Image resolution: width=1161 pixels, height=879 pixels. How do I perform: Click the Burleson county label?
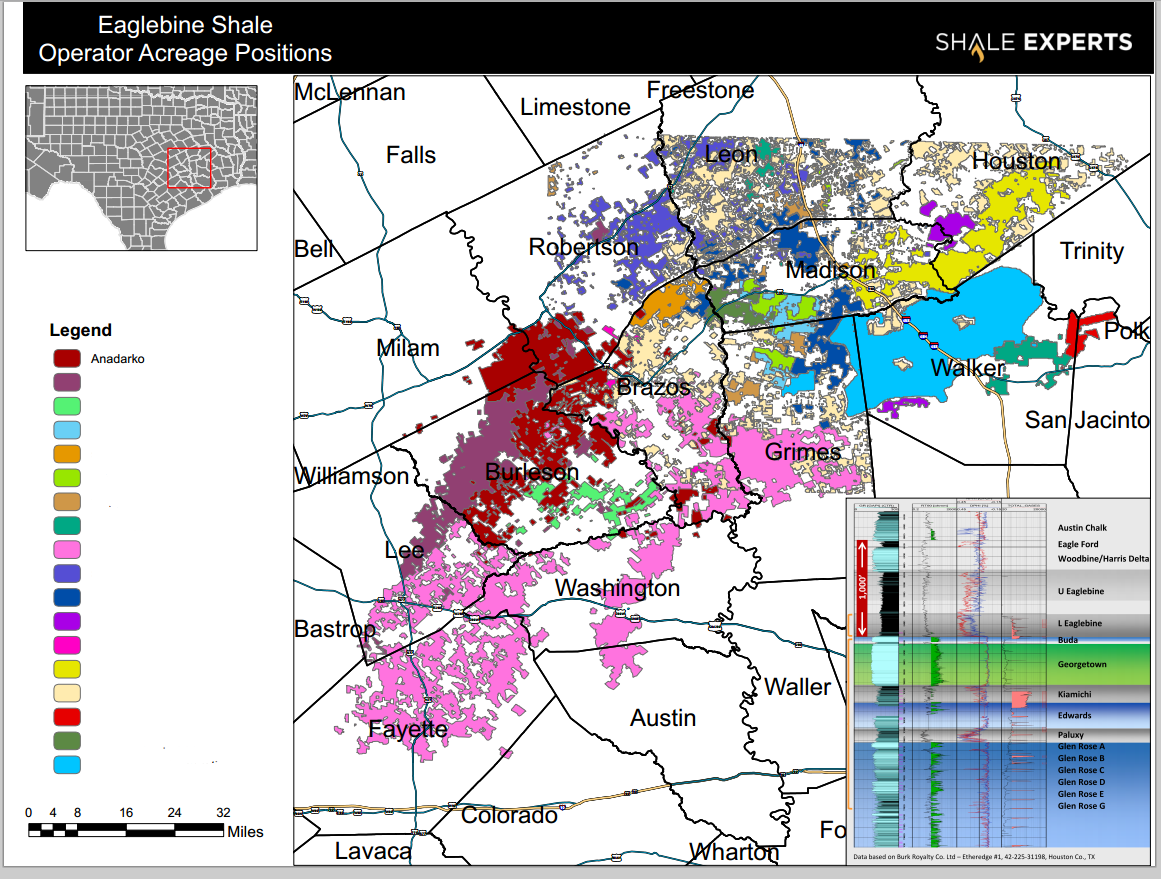tap(532, 472)
